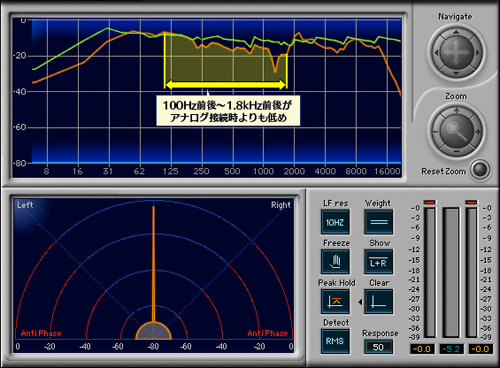The height and width of the screenshot is (368, 500).
Task: Change the Weight flat-line setting button
Action: [x=379, y=222]
